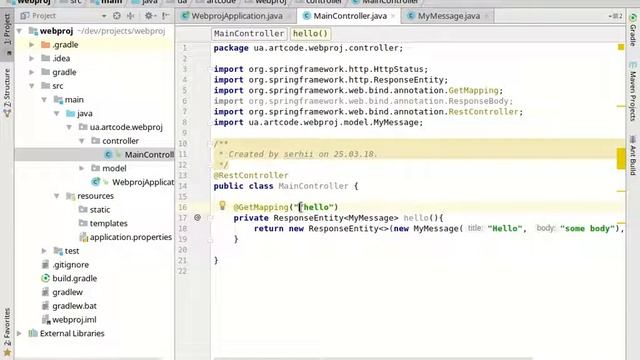Click the resources folder icon

point(70,196)
